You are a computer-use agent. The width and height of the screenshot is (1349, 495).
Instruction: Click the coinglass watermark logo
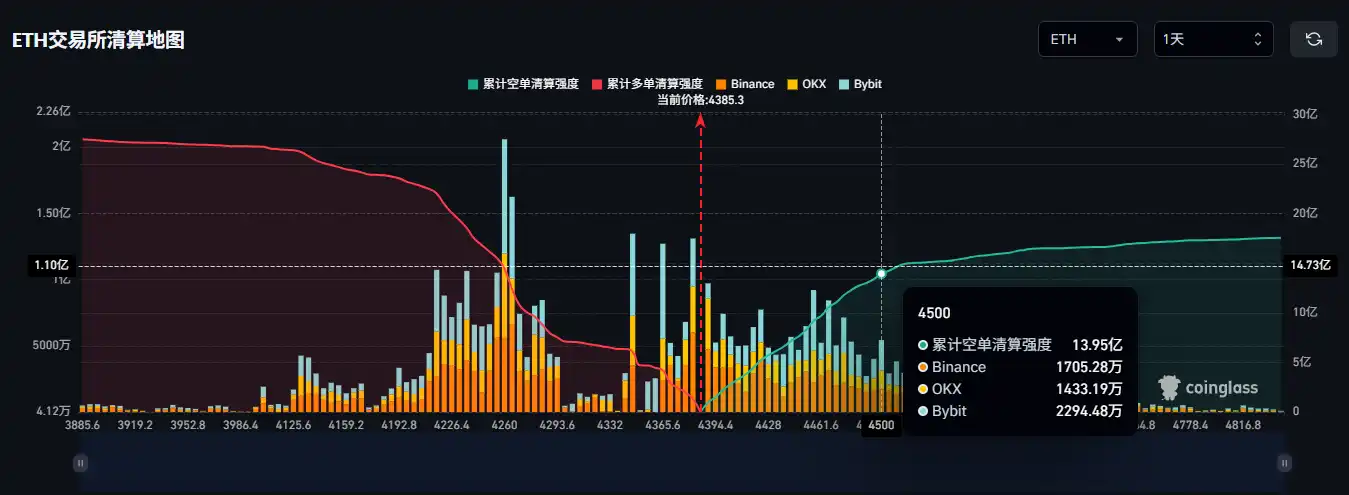pos(1208,387)
